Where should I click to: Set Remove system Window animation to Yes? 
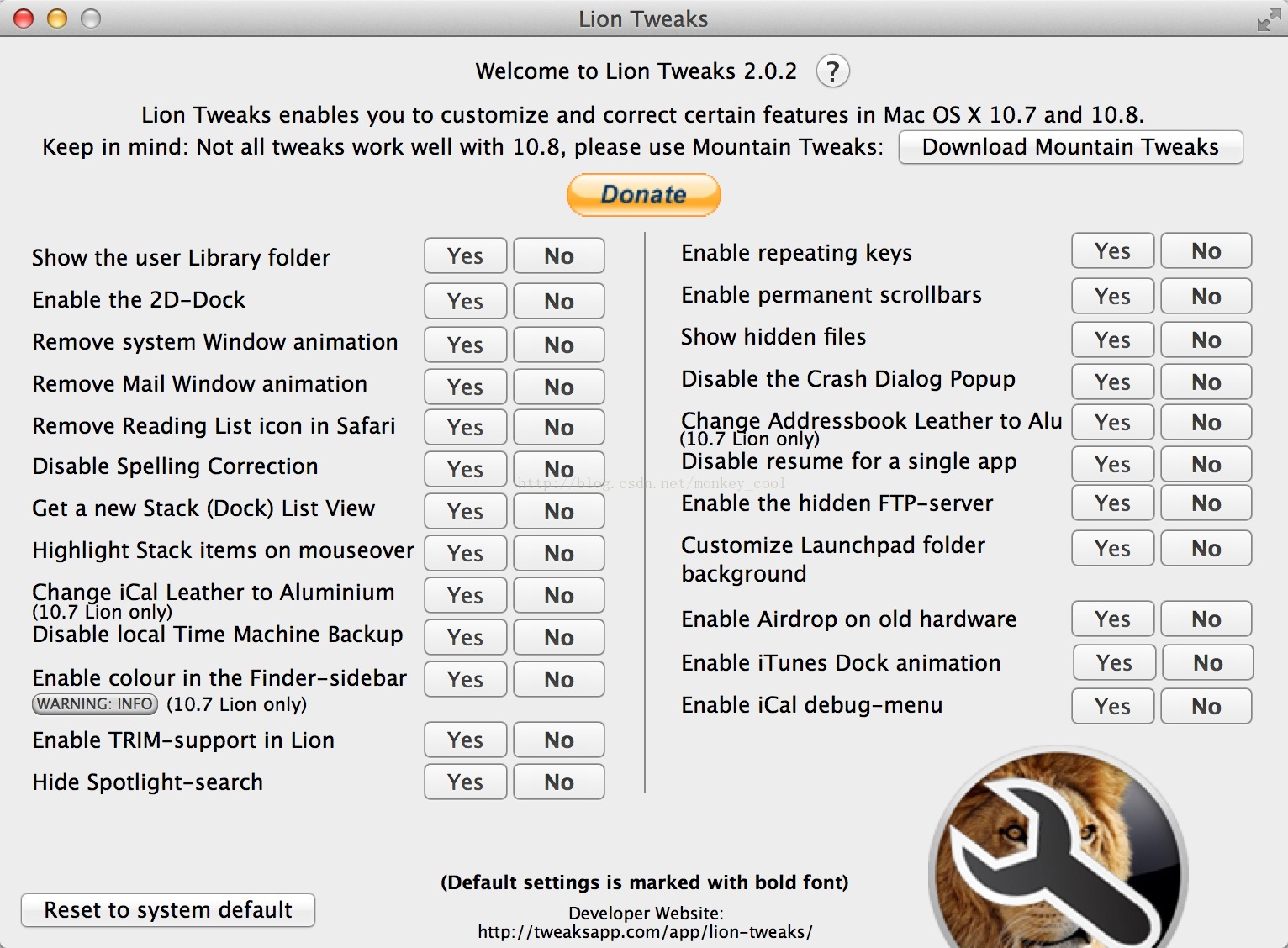[466, 345]
